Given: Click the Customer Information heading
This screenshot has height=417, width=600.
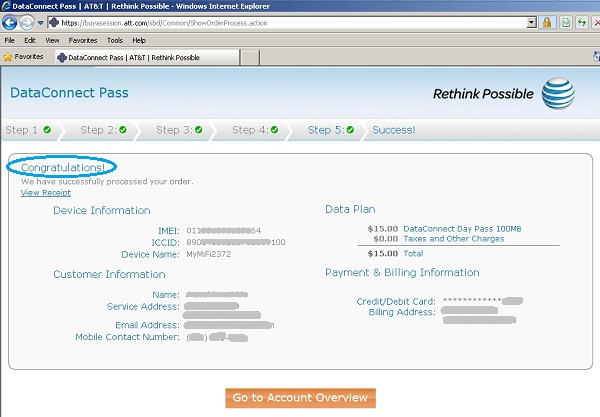Looking at the screenshot, I should point(109,274).
